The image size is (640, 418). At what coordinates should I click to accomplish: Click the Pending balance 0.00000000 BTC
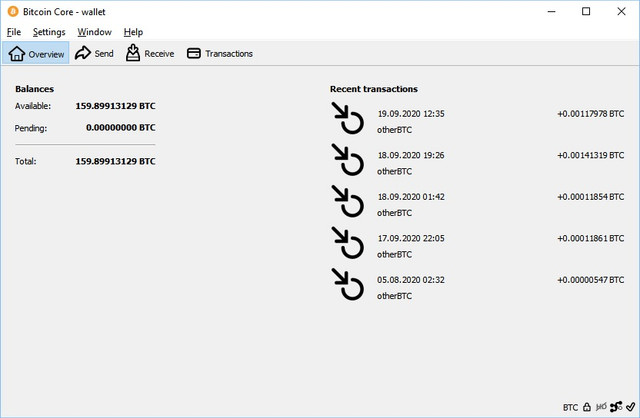(121, 128)
